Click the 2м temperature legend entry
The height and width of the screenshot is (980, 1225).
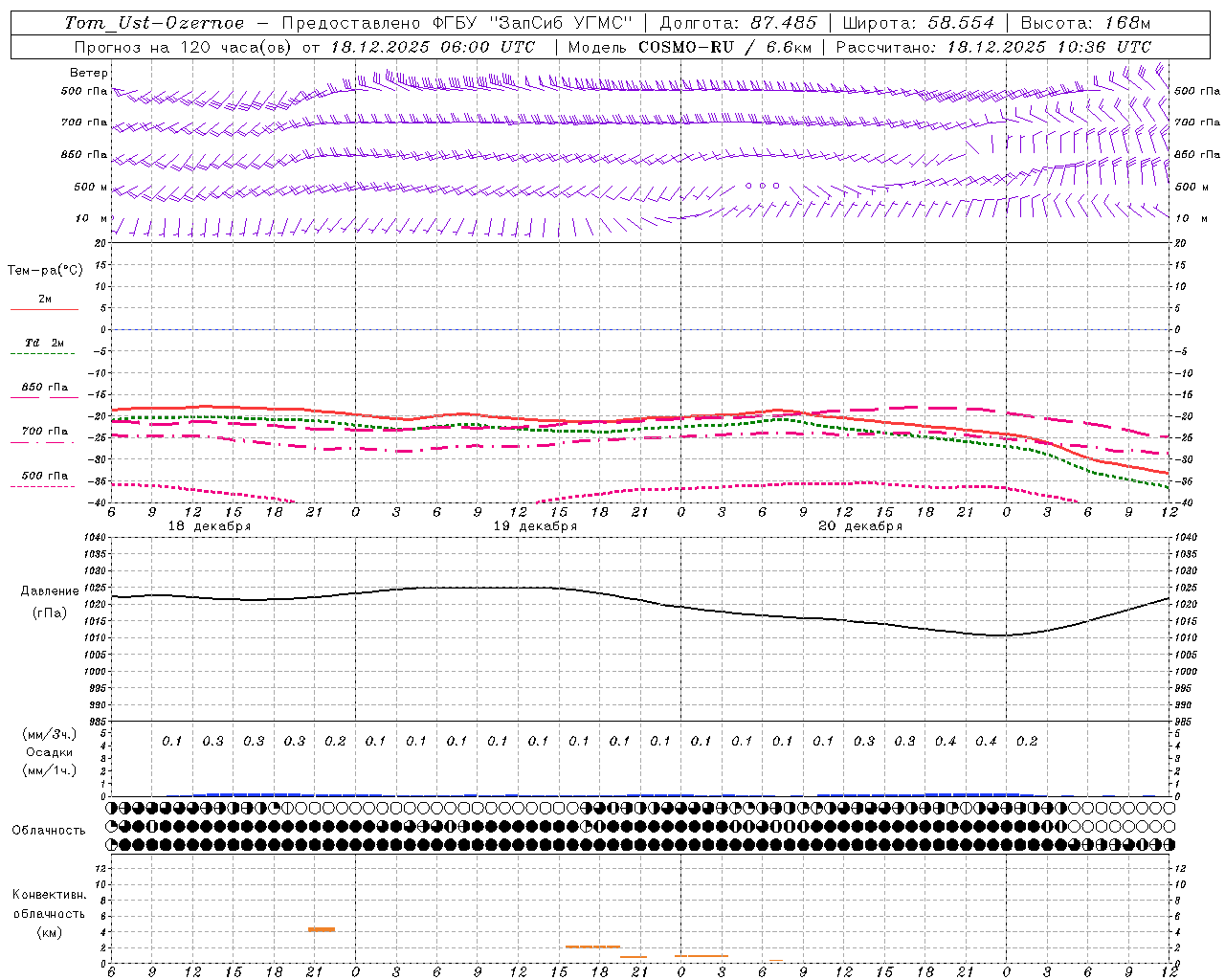click(45, 300)
